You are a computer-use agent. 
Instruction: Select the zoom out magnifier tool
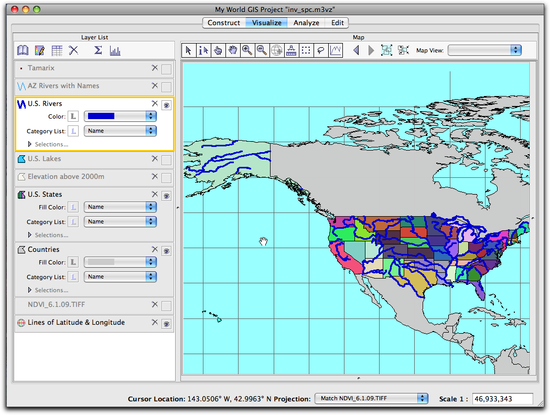pyautogui.click(x=262, y=51)
